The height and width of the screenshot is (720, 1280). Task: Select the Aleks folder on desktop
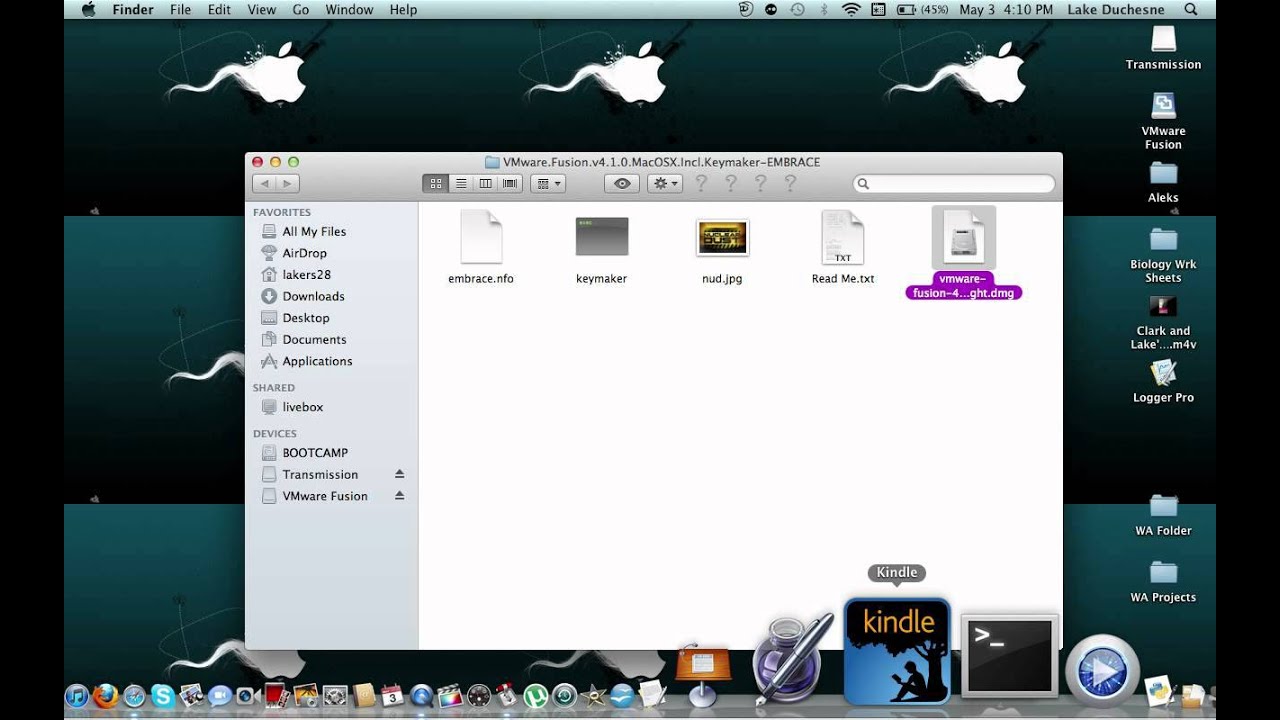pos(1163,181)
